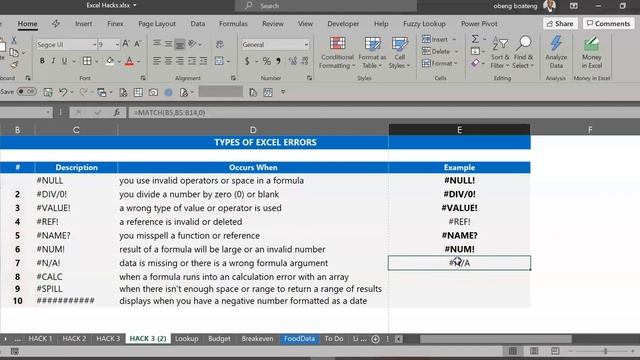Switch to the HACK 1 sheet tab
640x360 pixels.
point(40,339)
